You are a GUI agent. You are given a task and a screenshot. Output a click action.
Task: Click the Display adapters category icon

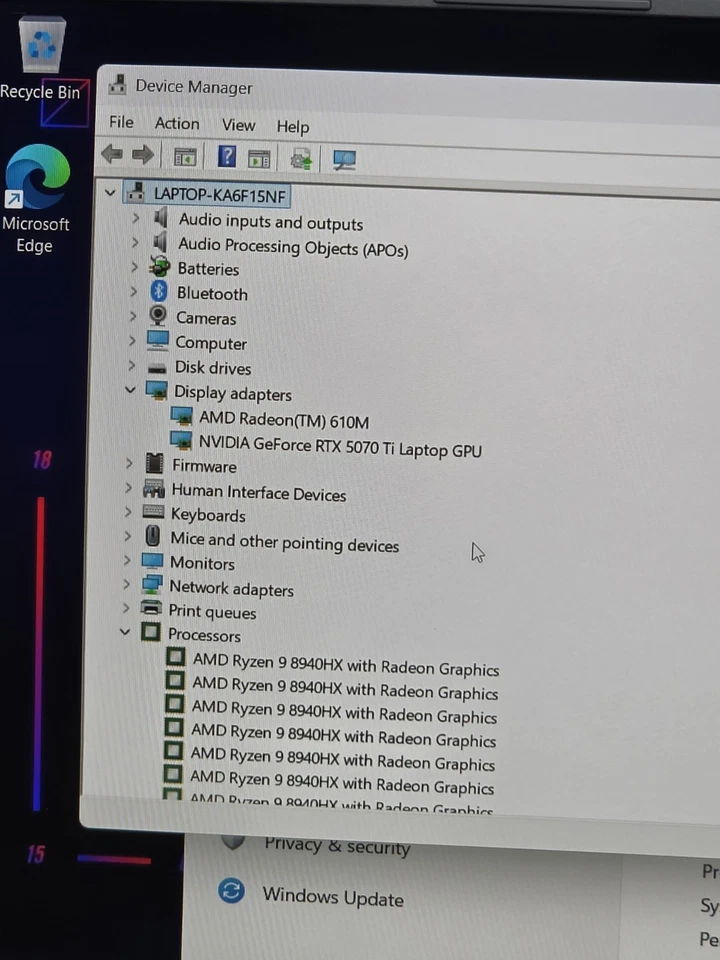click(x=157, y=390)
